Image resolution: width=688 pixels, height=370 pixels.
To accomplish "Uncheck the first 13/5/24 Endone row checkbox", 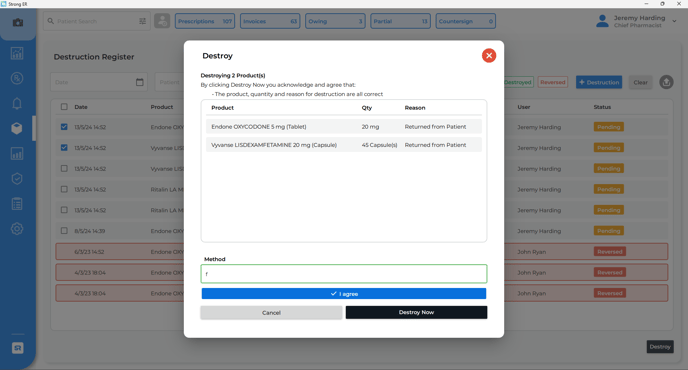I will coord(64,127).
